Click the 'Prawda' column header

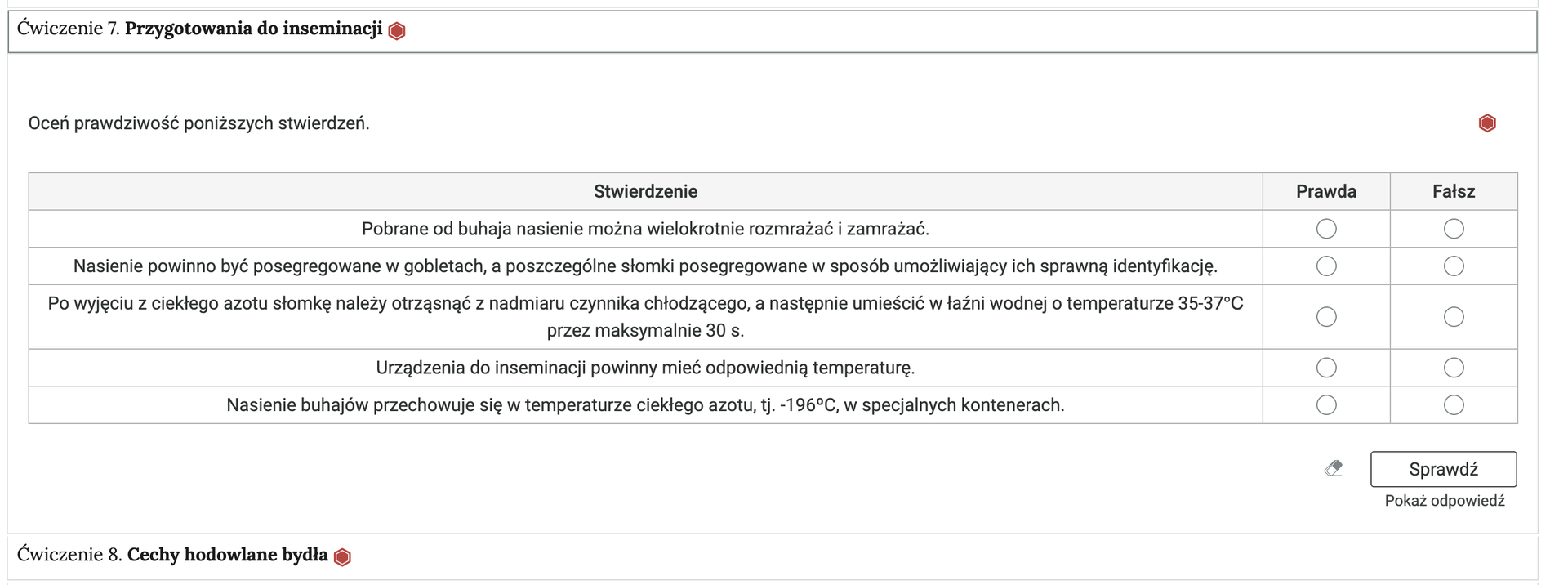pos(1326,191)
